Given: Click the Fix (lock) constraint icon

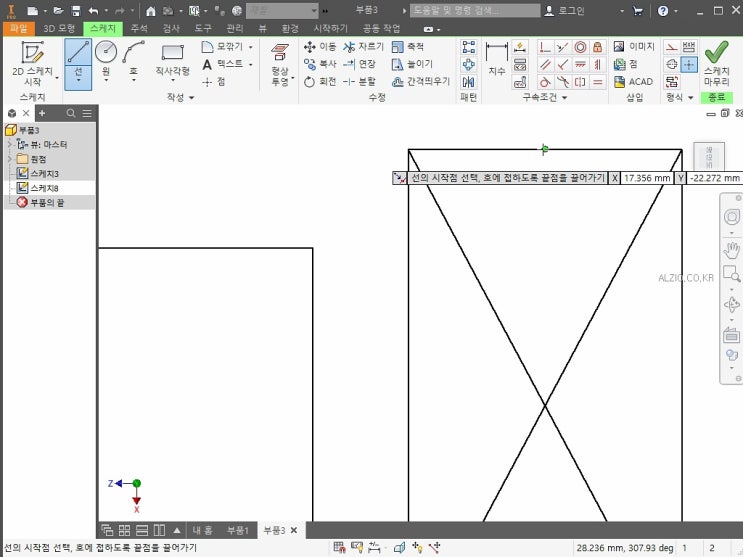Looking at the screenshot, I should [x=598, y=47].
